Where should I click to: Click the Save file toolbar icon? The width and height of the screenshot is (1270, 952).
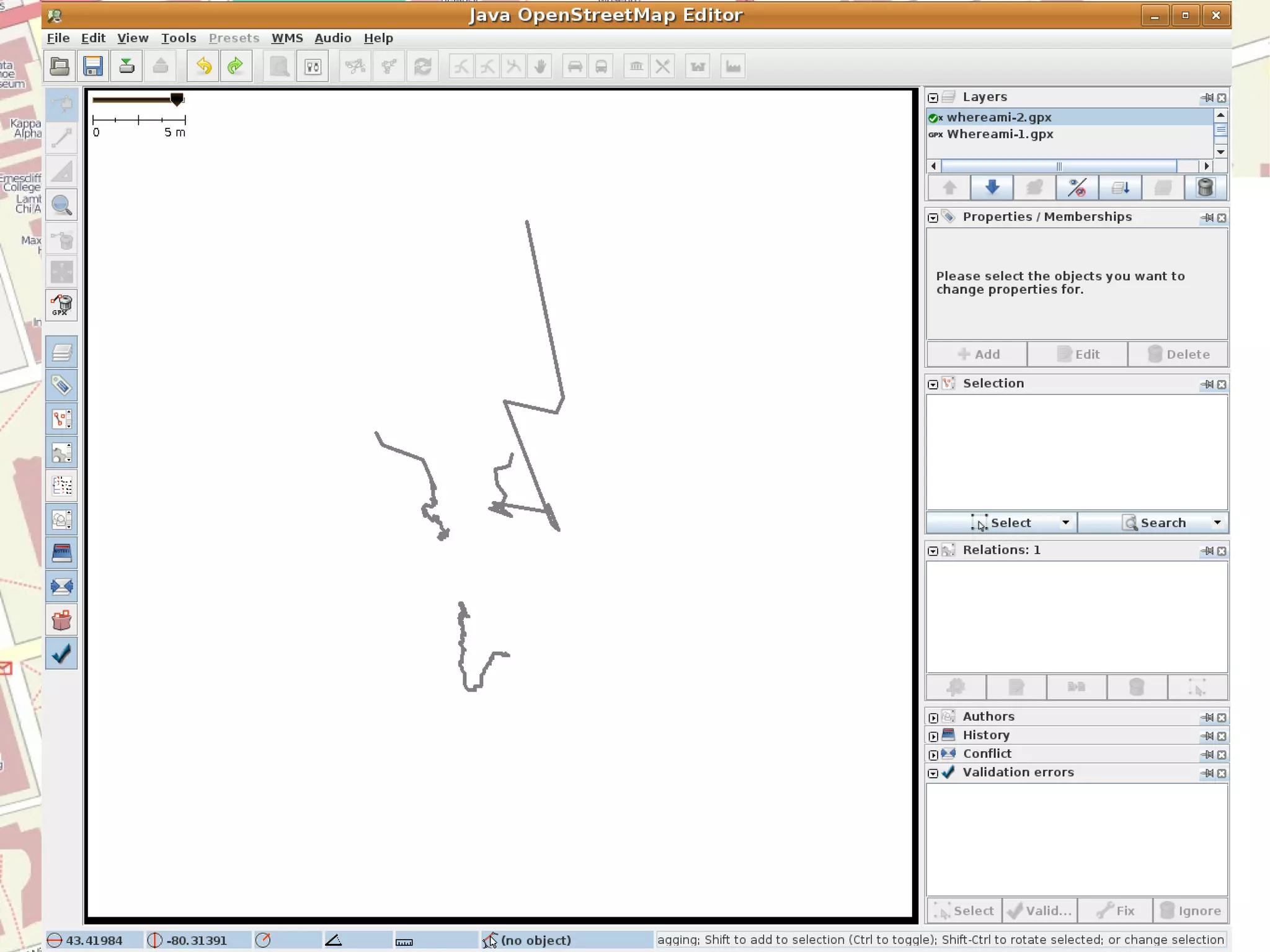[93, 66]
